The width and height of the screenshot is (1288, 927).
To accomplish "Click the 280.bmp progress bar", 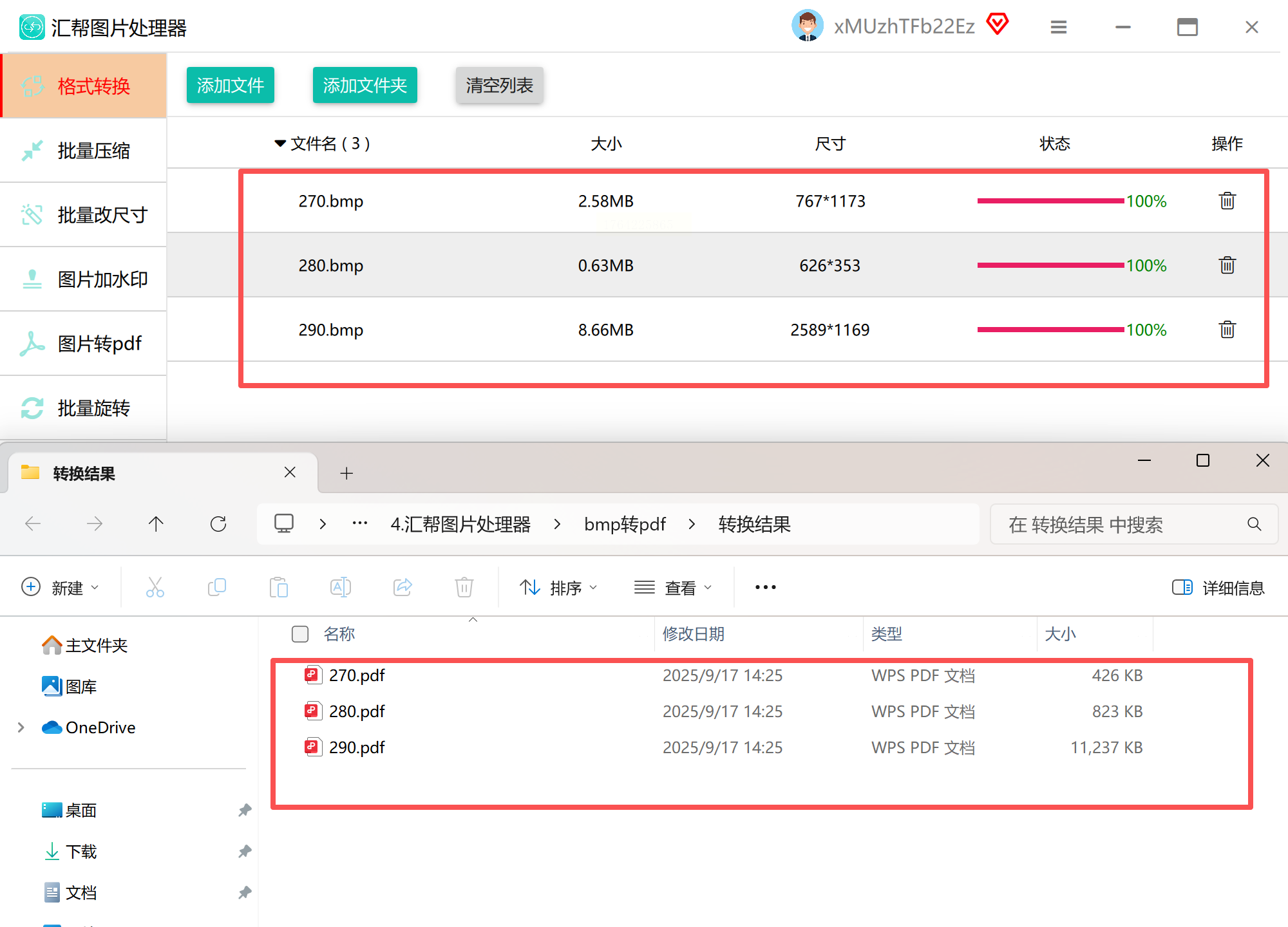I will pyautogui.click(x=1050, y=265).
